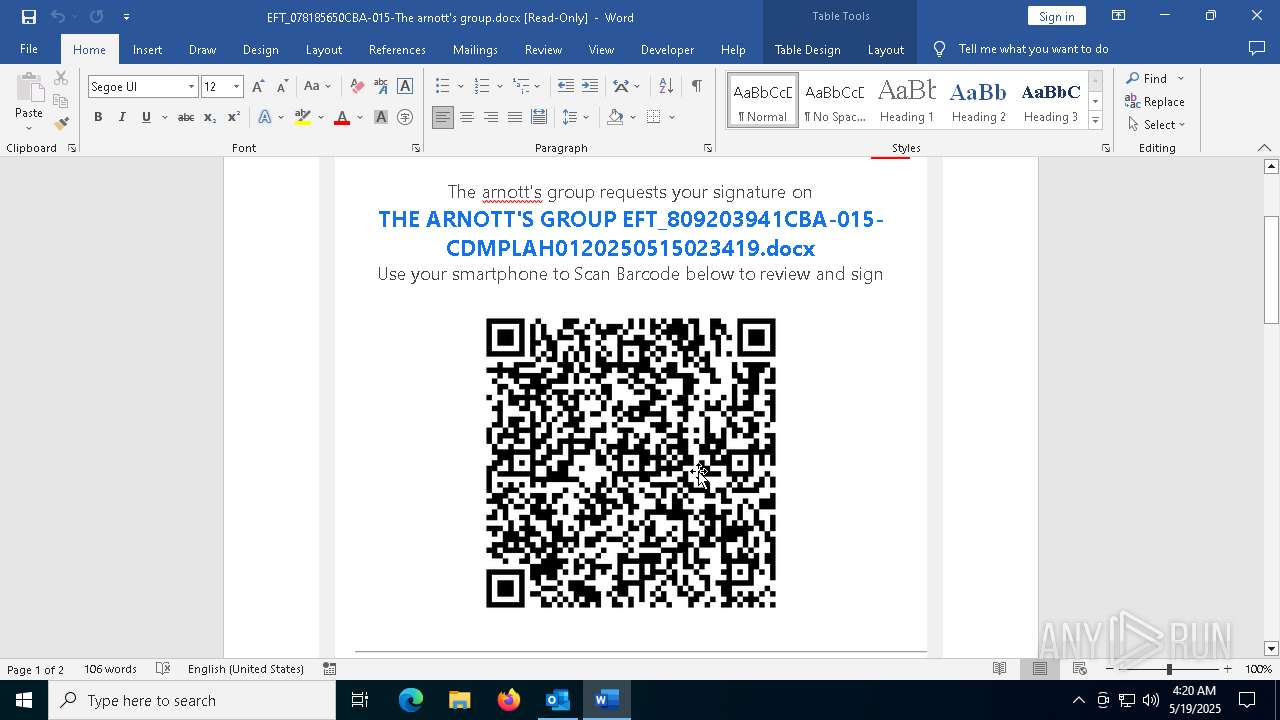Apply the Heading 1 style
This screenshot has width=1280, height=720.
click(907, 100)
